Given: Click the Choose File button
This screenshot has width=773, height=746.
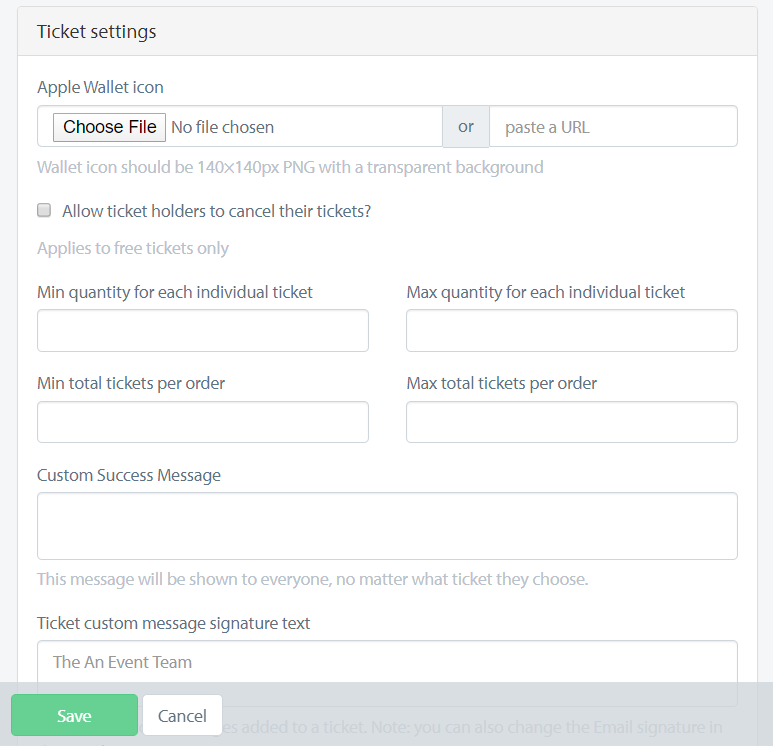Looking at the screenshot, I should pyautogui.click(x=109, y=127).
